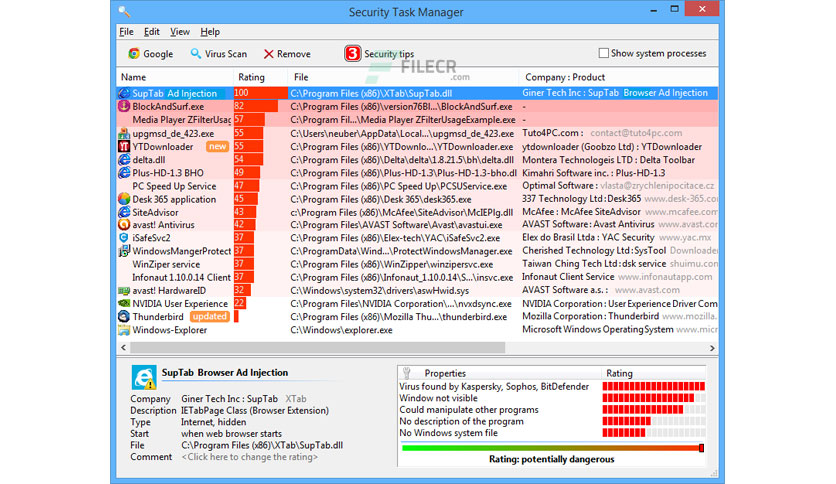Click Kimahri Software inc. company cell
This screenshot has height=484, width=836.
click(593, 173)
